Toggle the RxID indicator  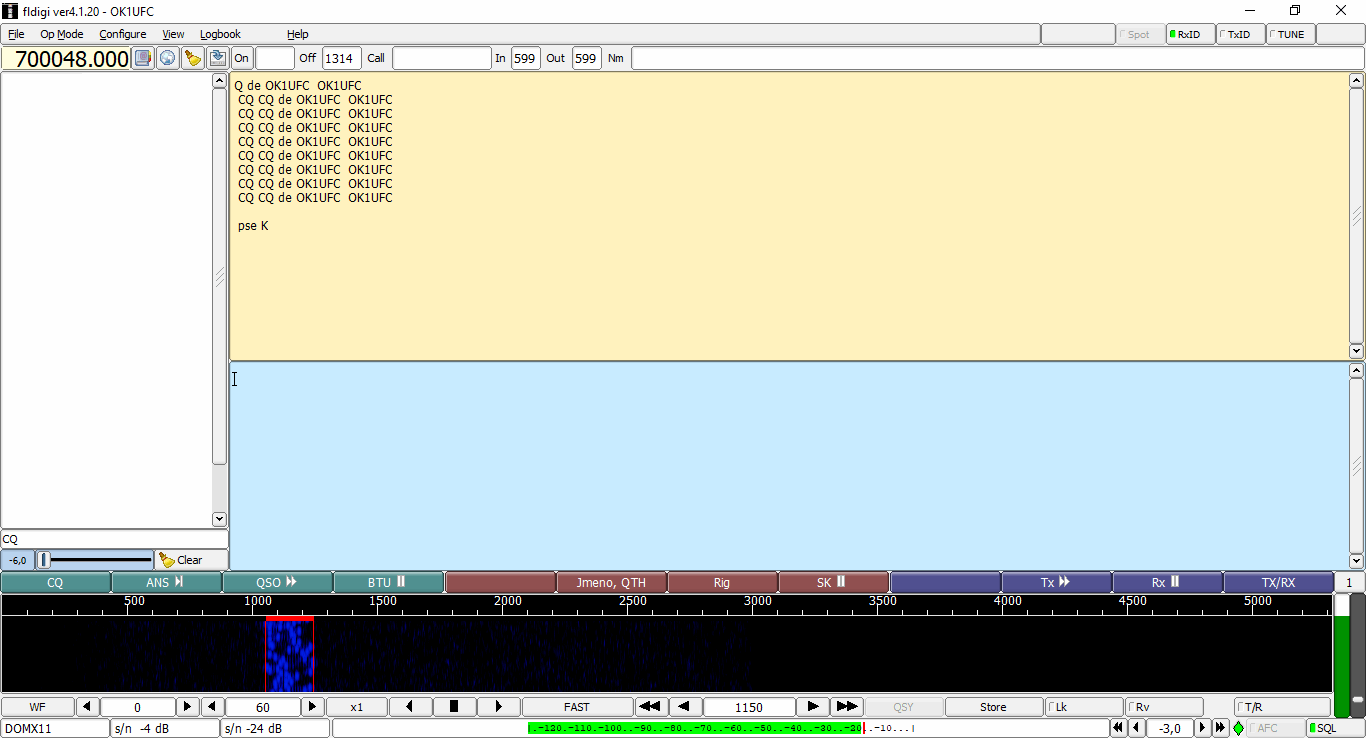click(x=1190, y=34)
